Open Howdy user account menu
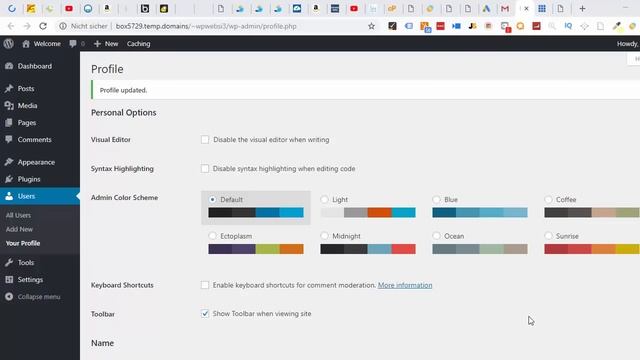The image size is (640, 360). pyautogui.click(x=628, y=44)
